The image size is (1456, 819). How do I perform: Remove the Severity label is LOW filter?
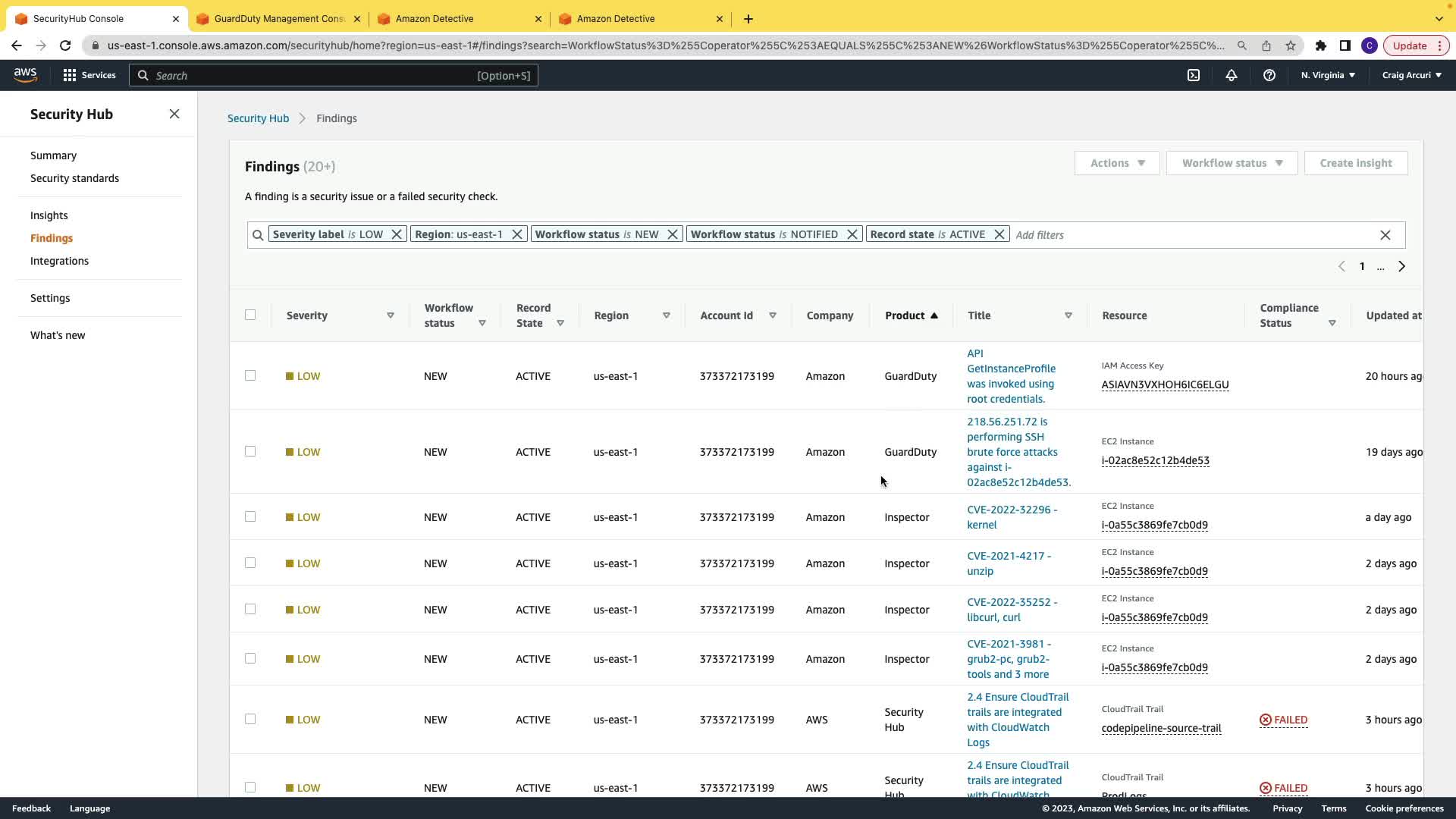[397, 234]
